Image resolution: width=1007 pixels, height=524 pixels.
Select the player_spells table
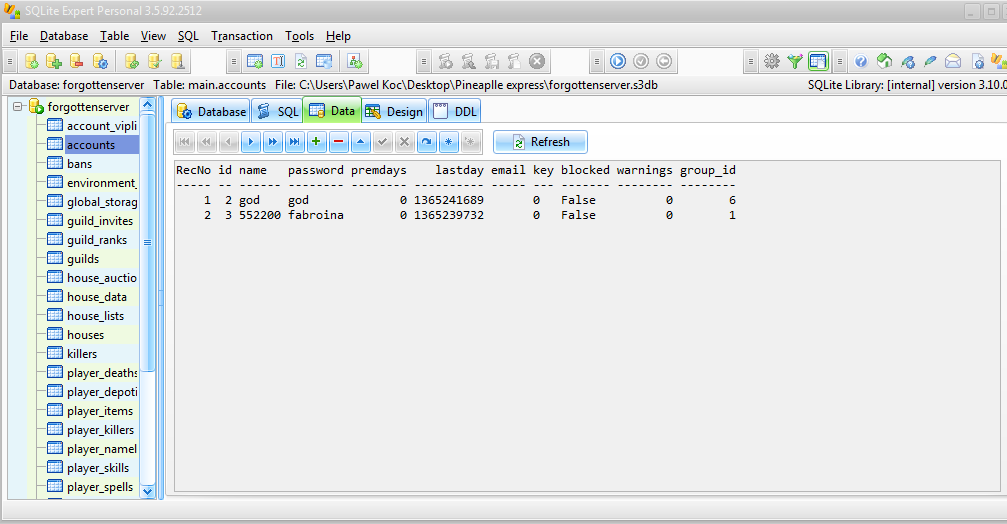[x=100, y=487]
